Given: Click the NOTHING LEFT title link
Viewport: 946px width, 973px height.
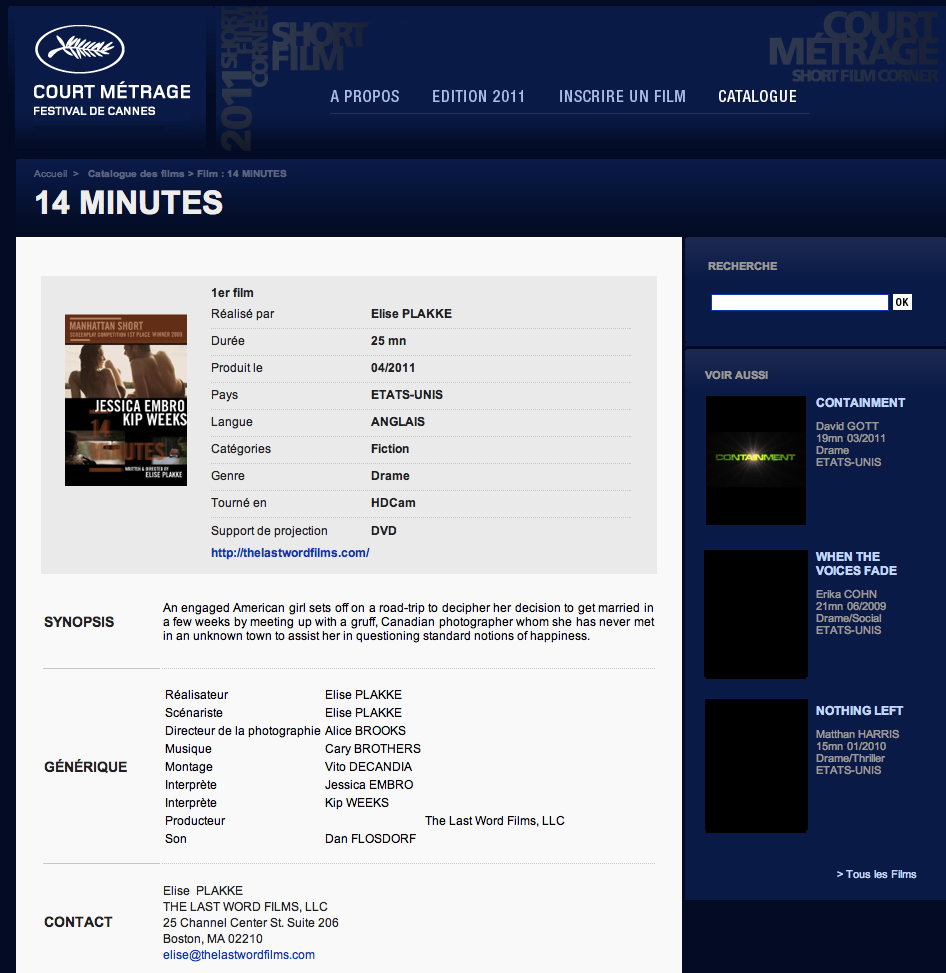Looking at the screenshot, I should (859, 711).
